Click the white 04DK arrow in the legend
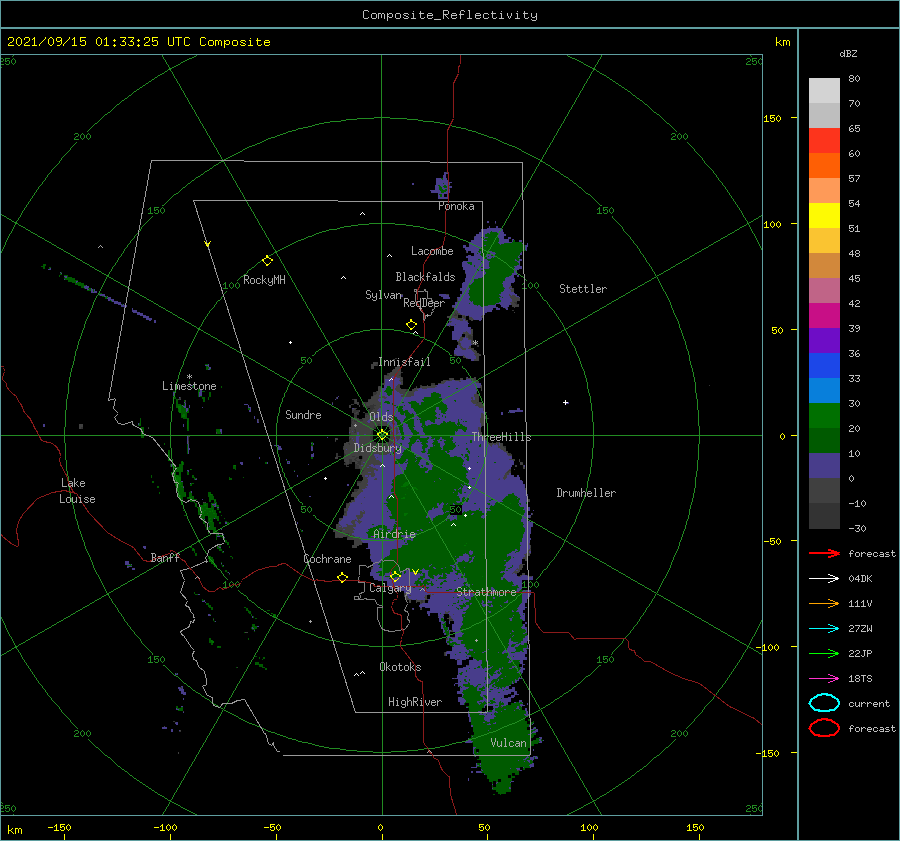900x841 pixels. coord(824,578)
